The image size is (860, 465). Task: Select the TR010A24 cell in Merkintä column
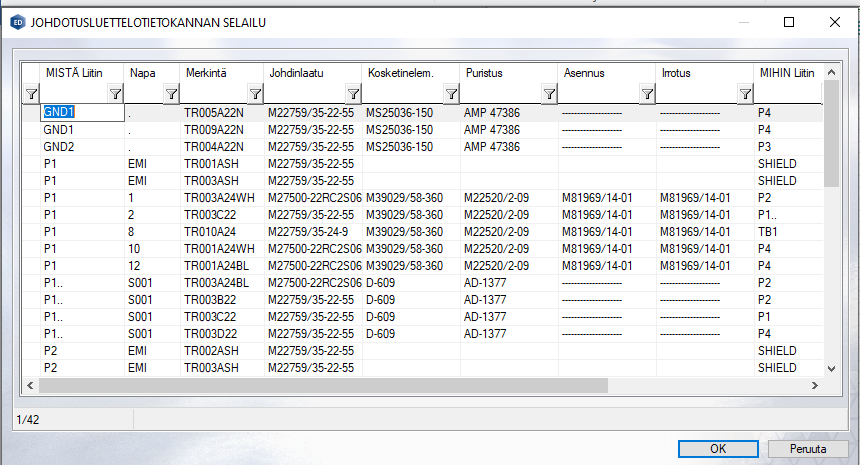coord(211,228)
